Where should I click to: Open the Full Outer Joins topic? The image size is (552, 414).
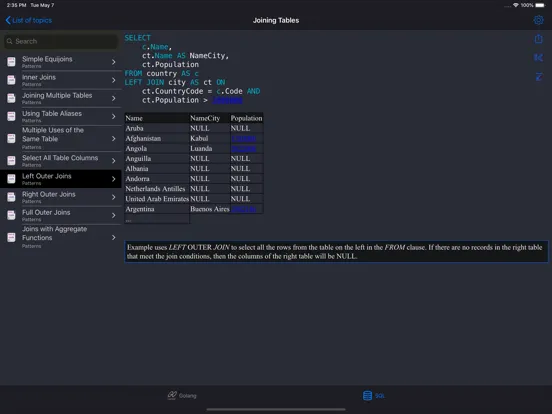click(x=61, y=215)
